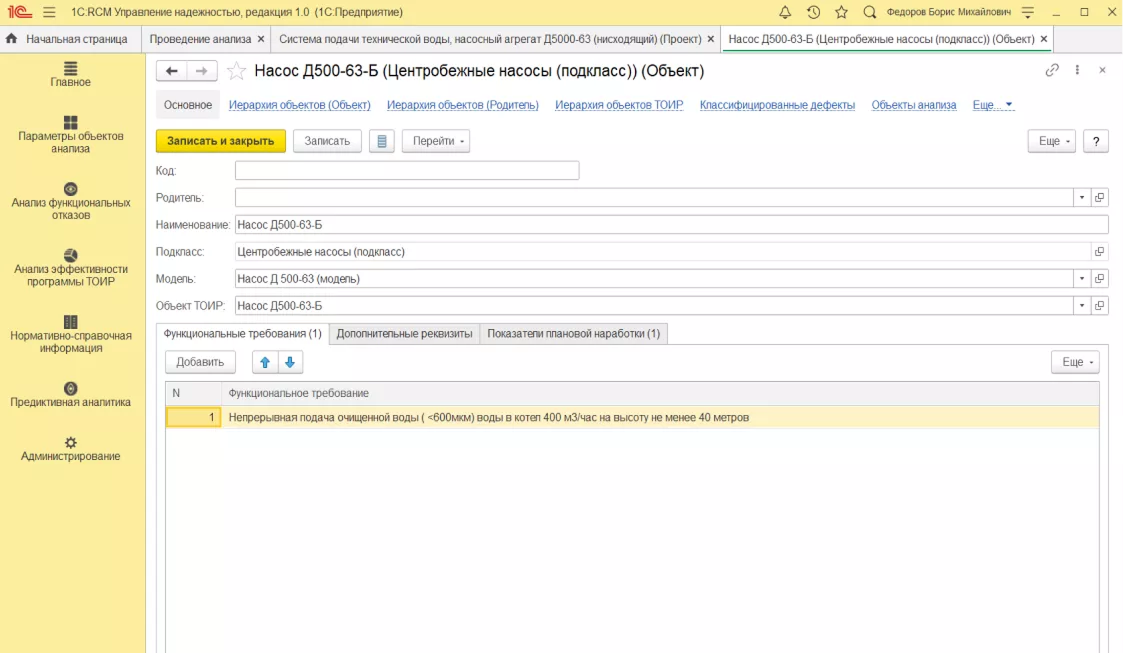Add this object to favorites star
Screen dimensions: 1123x653
(x=236, y=71)
